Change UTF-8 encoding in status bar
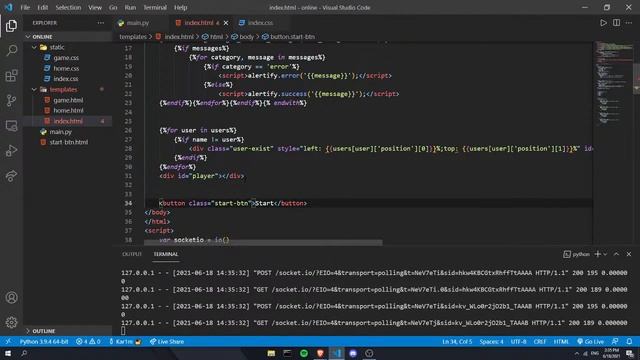 click(518, 342)
